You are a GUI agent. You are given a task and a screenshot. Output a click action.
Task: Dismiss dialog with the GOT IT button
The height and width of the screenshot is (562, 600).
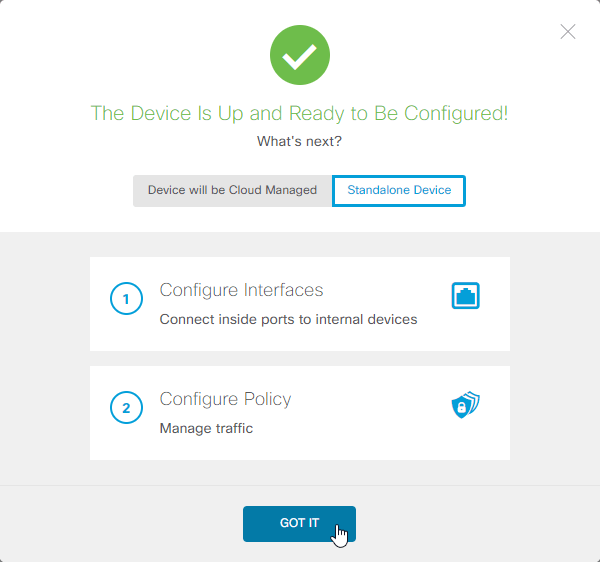coord(299,524)
